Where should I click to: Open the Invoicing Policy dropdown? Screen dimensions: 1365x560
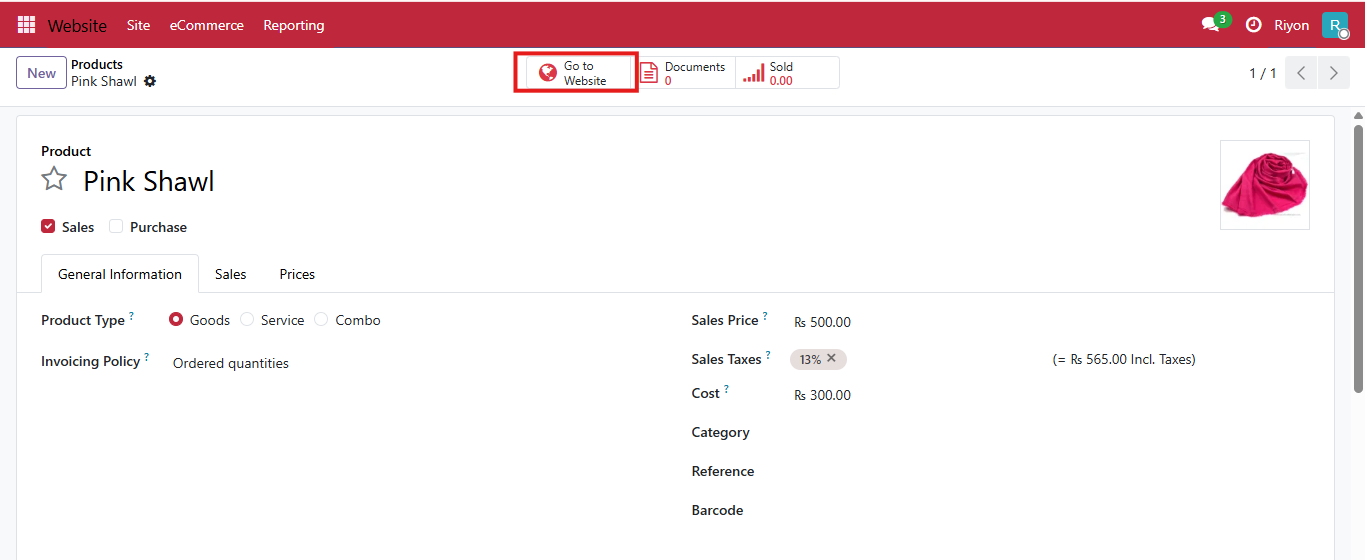click(x=231, y=363)
